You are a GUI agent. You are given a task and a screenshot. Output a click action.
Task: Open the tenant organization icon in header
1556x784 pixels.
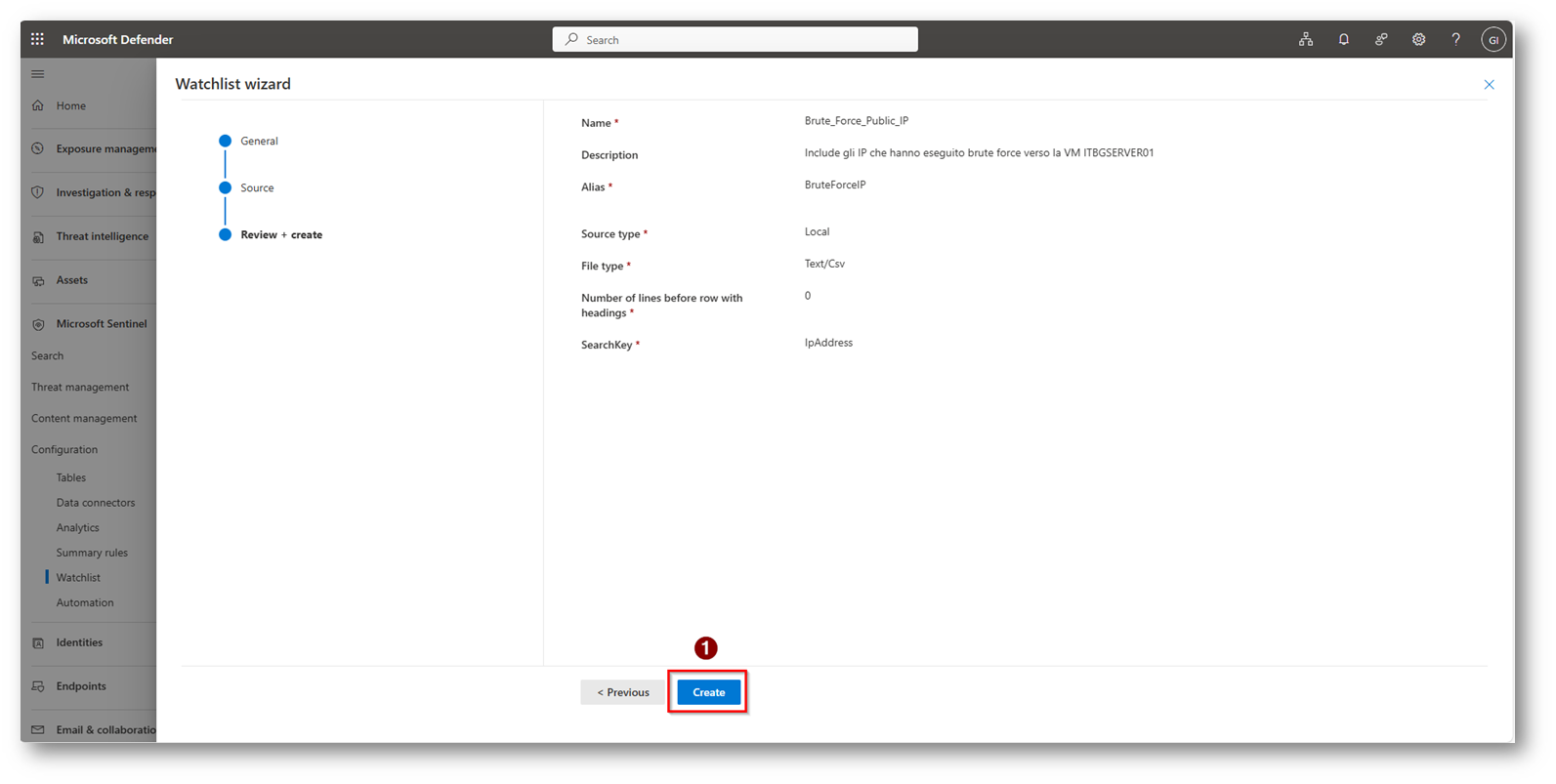pos(1306,39)
